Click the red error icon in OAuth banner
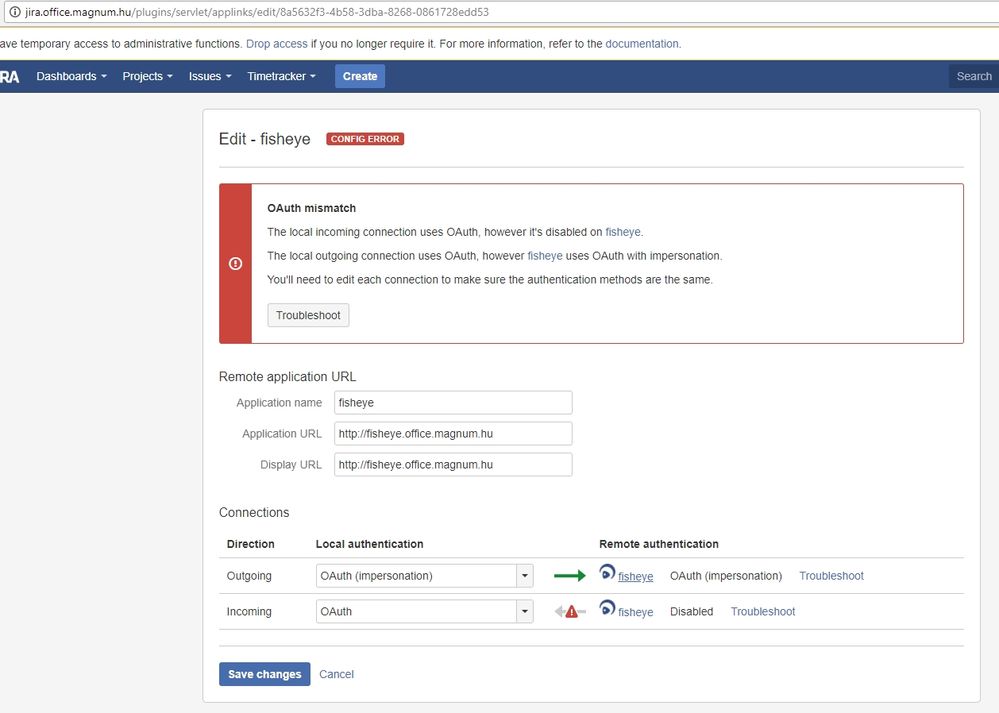The width and height of the screenshot is (999, 713). [235, 264]
